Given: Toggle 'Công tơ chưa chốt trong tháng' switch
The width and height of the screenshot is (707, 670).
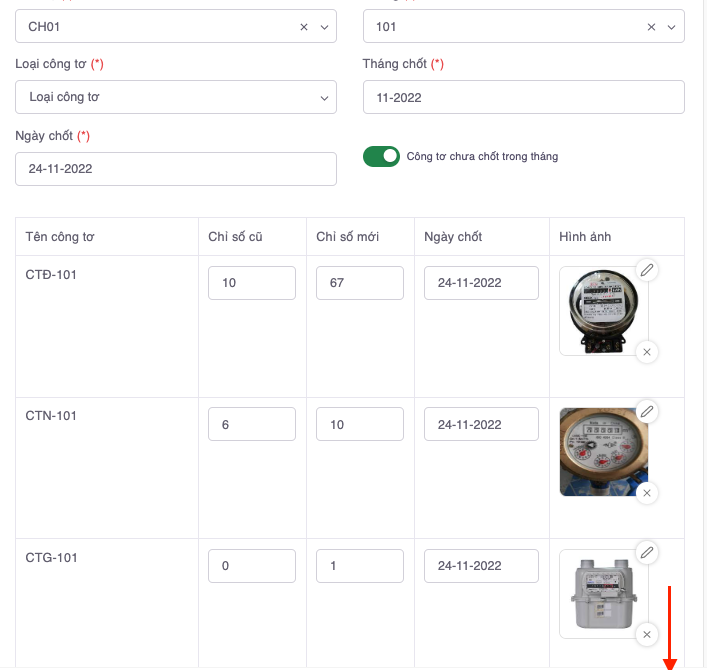Looking at the screenshot, I should click(381, 157).
